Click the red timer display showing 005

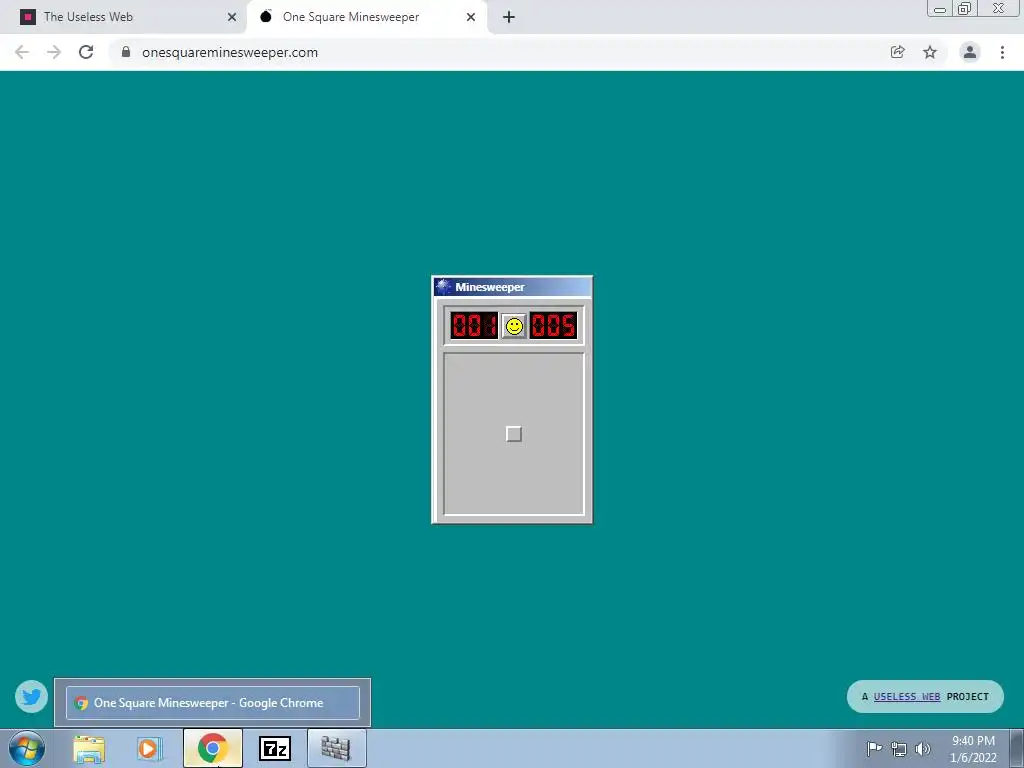coord(553,325)
